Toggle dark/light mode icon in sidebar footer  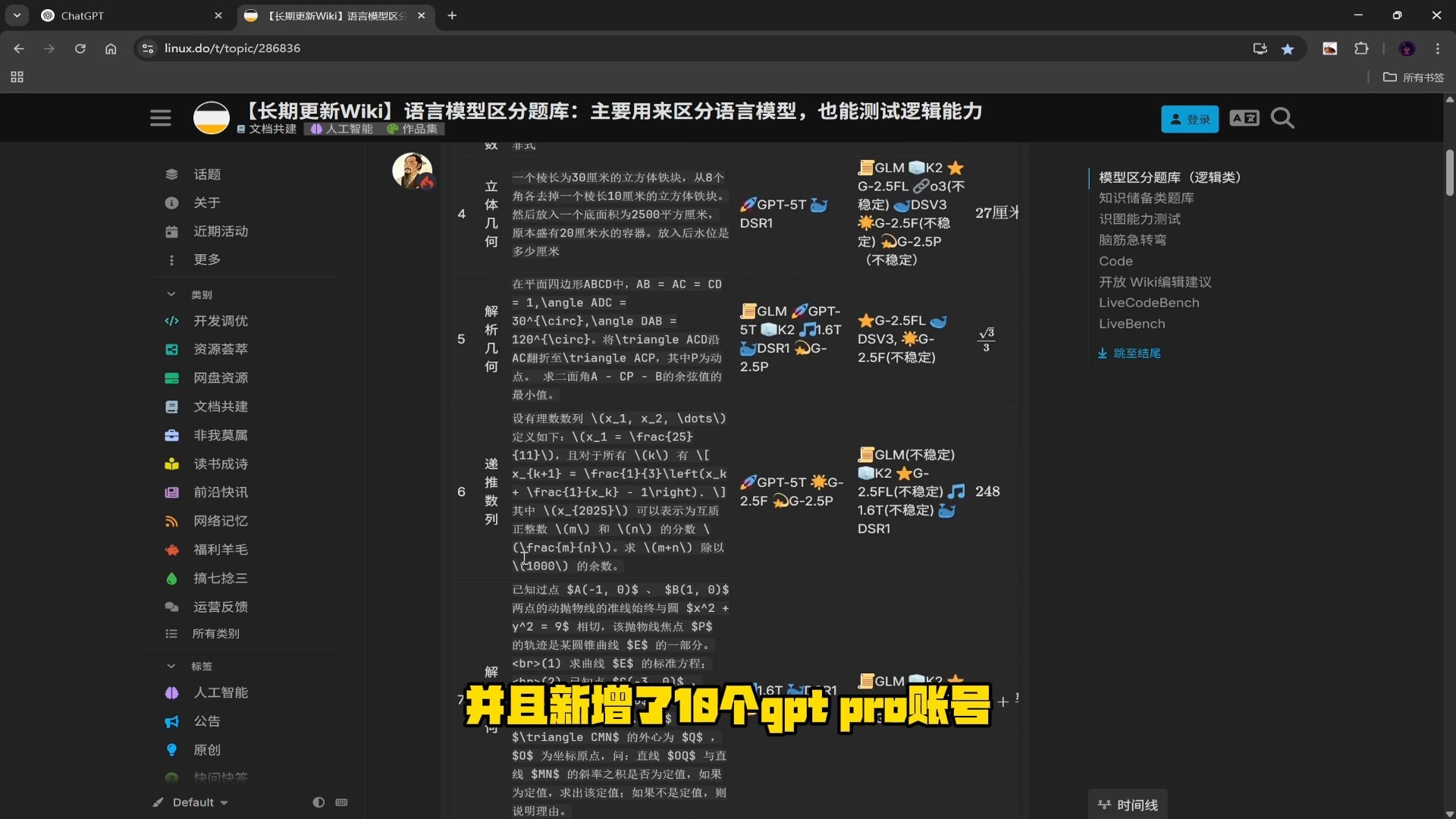click(x=318, y=802)
